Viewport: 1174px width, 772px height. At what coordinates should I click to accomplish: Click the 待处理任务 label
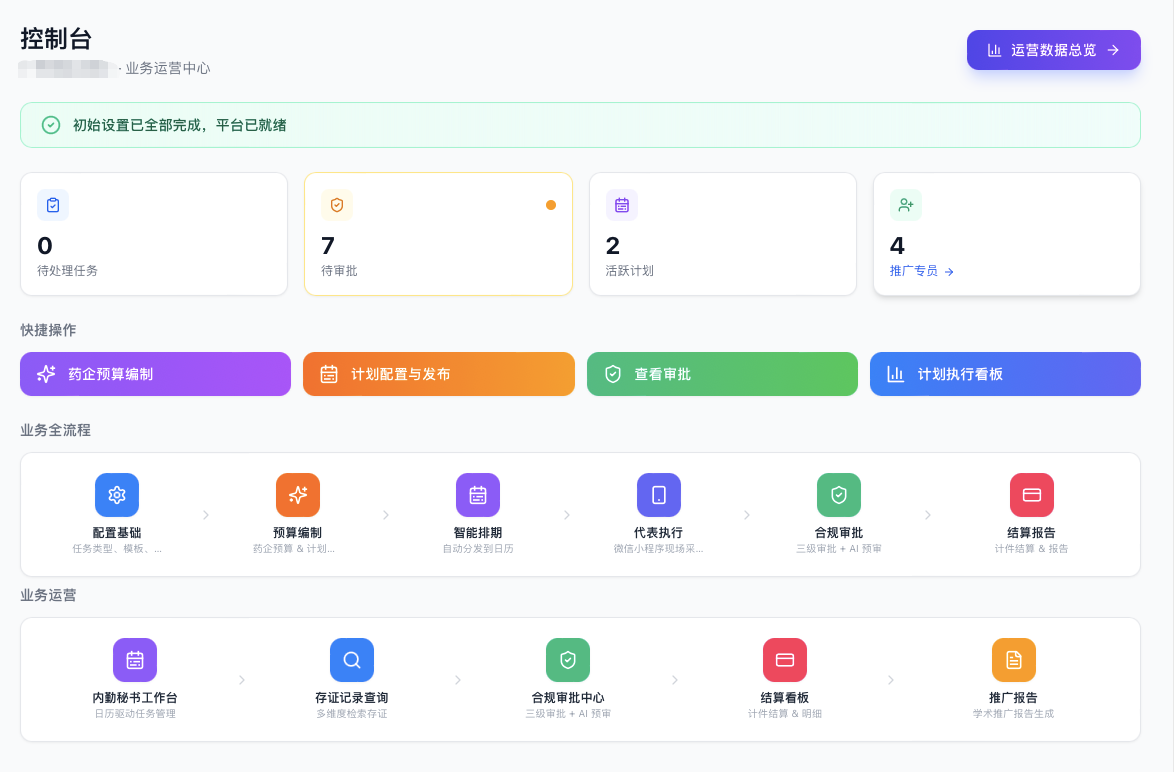(67, 270)
